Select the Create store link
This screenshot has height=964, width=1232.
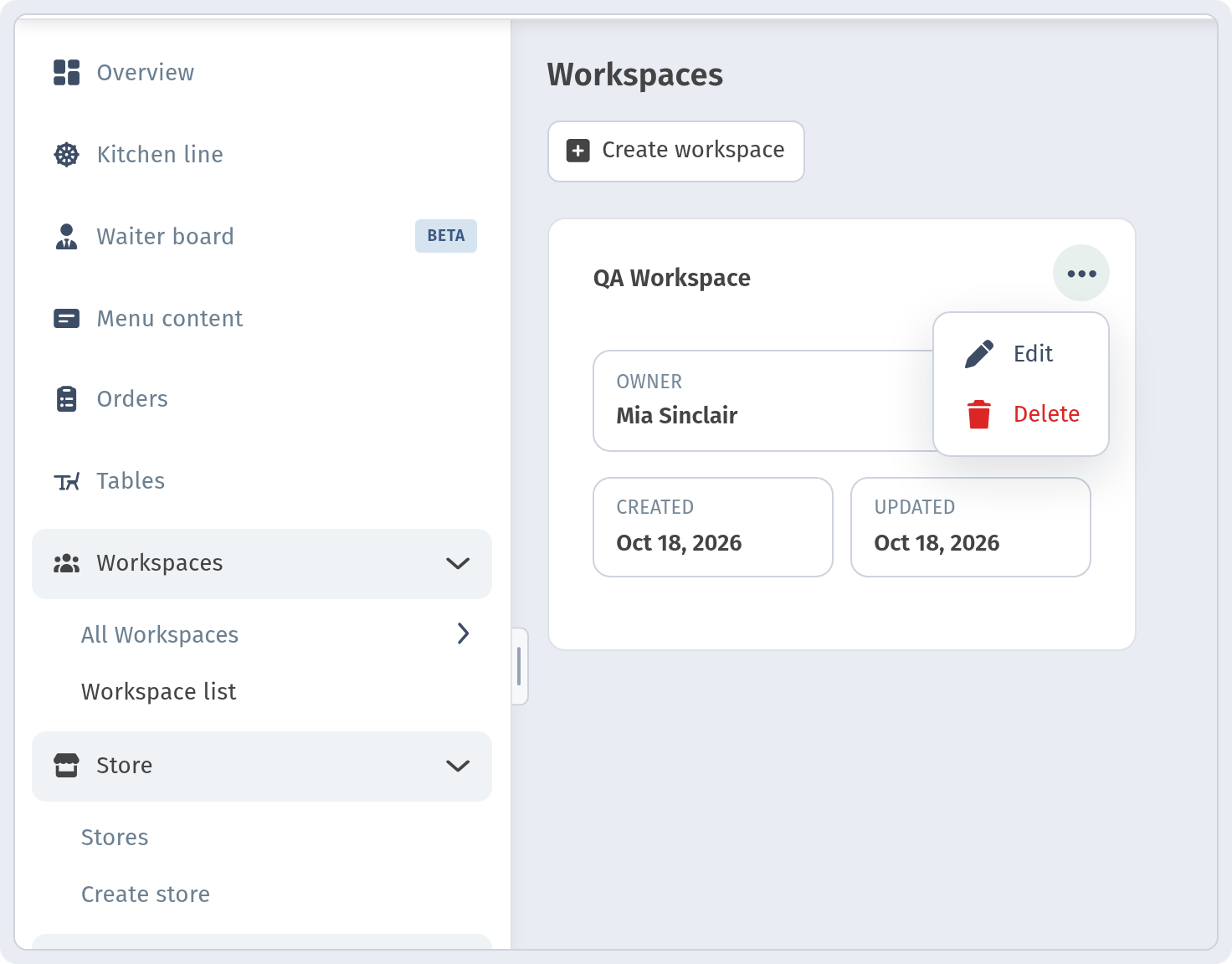tap(146, 895)
